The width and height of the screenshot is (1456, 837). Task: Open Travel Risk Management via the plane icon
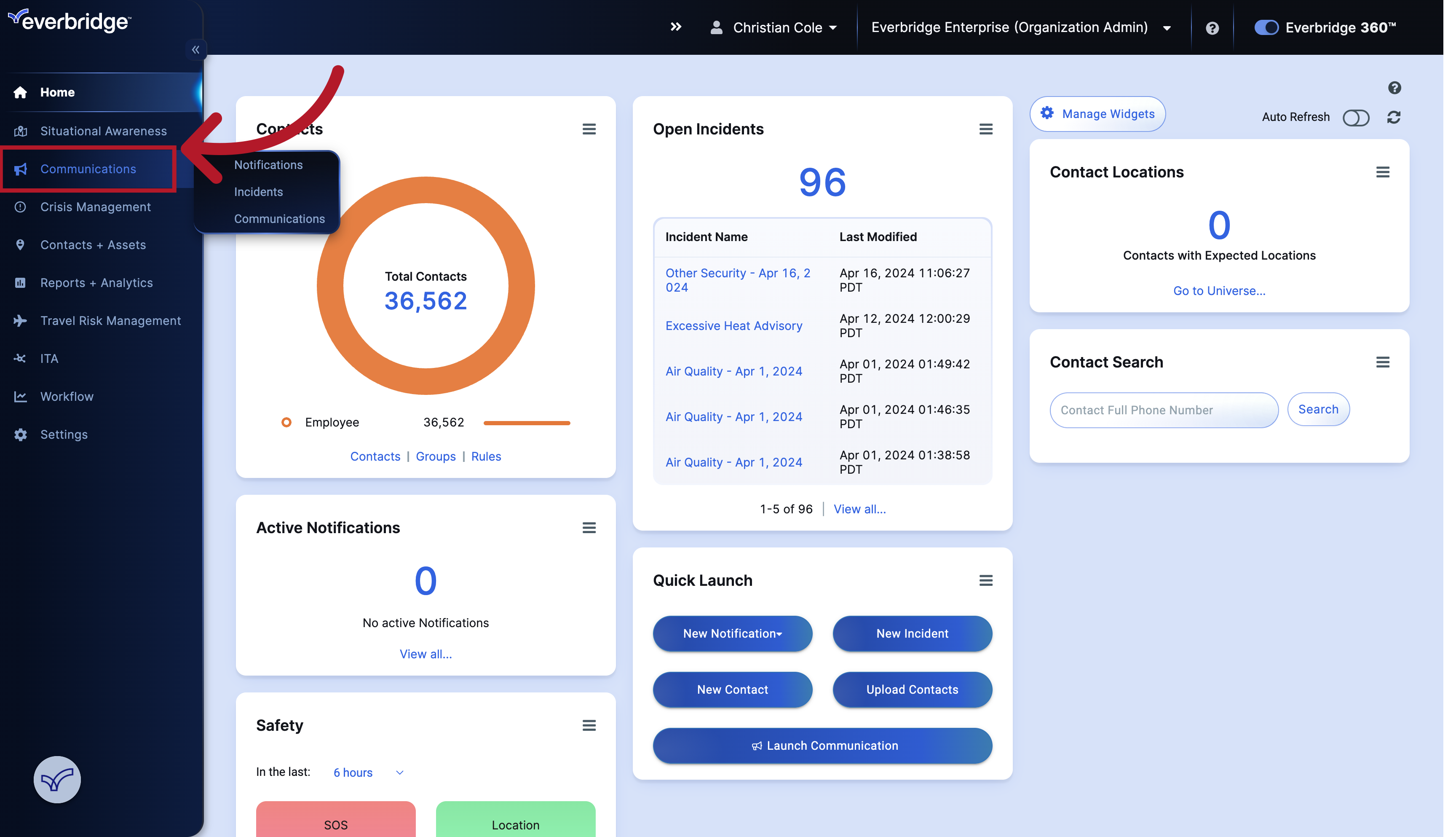[21, 320]
